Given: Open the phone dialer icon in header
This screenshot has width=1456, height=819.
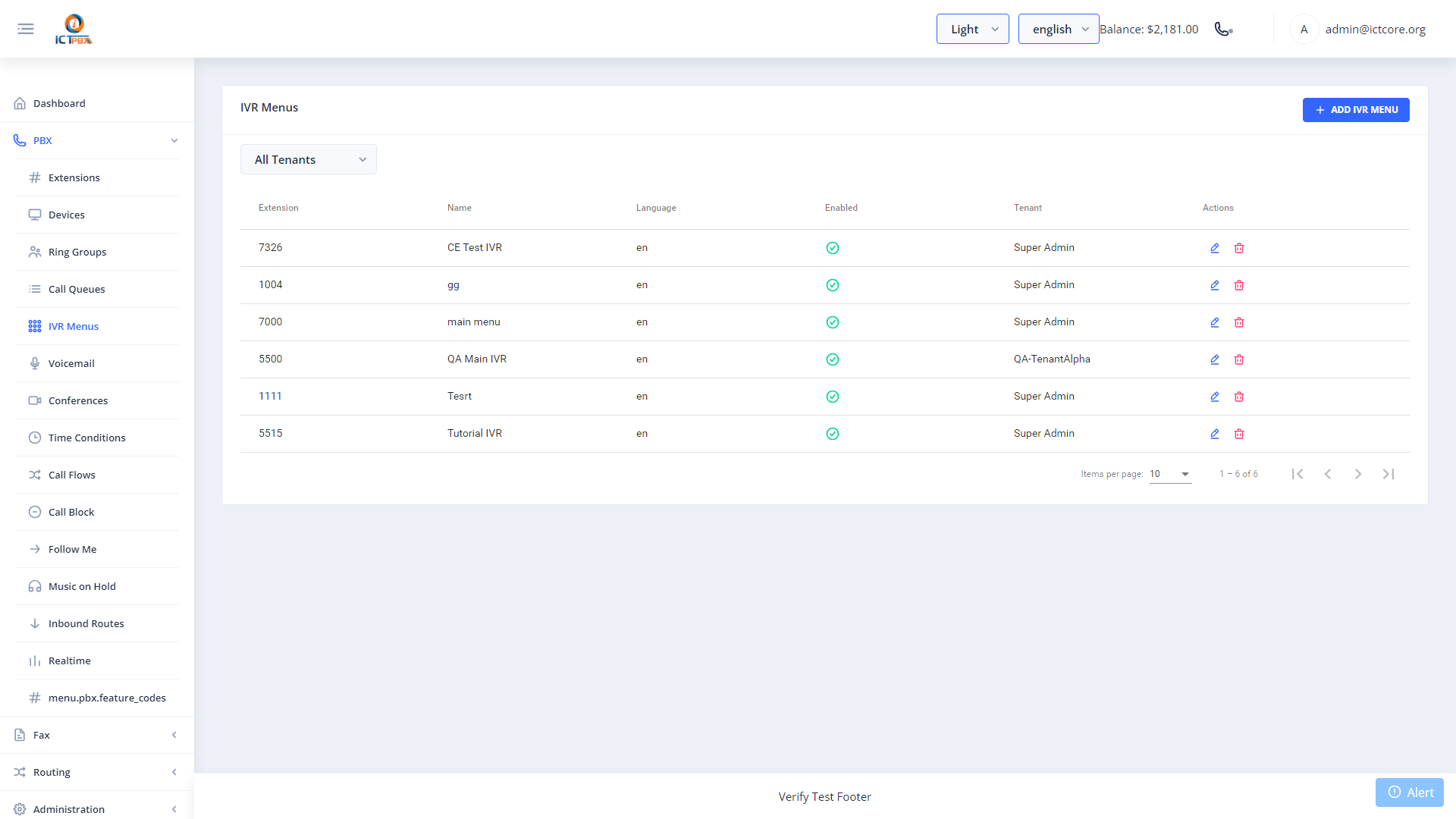Looking at the screenshot, I should point(1223,29).
